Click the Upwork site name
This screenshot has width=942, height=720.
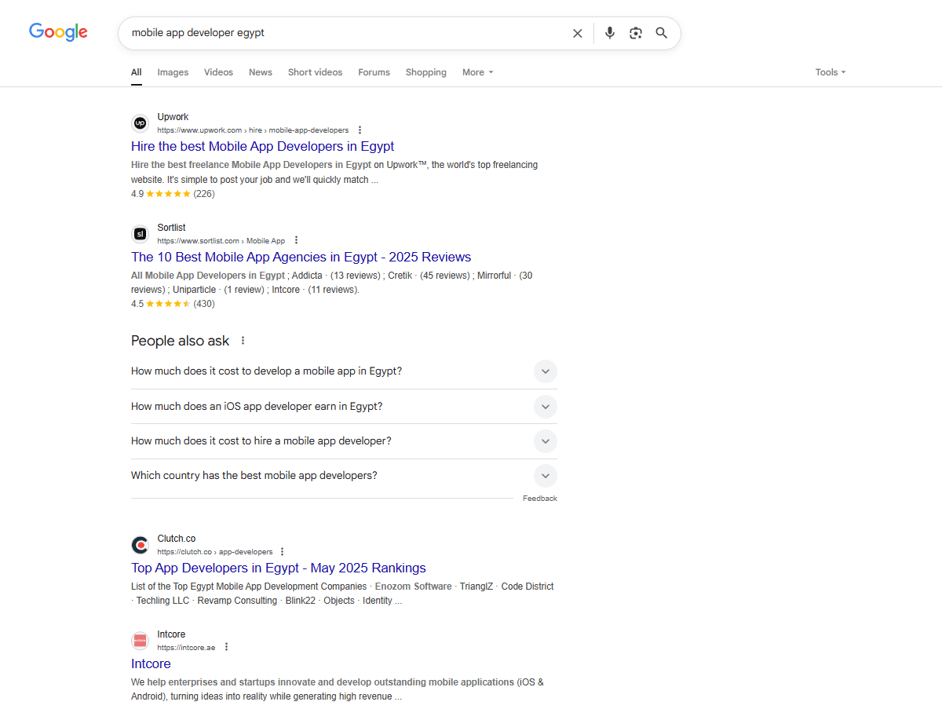(x=173, y=117)
